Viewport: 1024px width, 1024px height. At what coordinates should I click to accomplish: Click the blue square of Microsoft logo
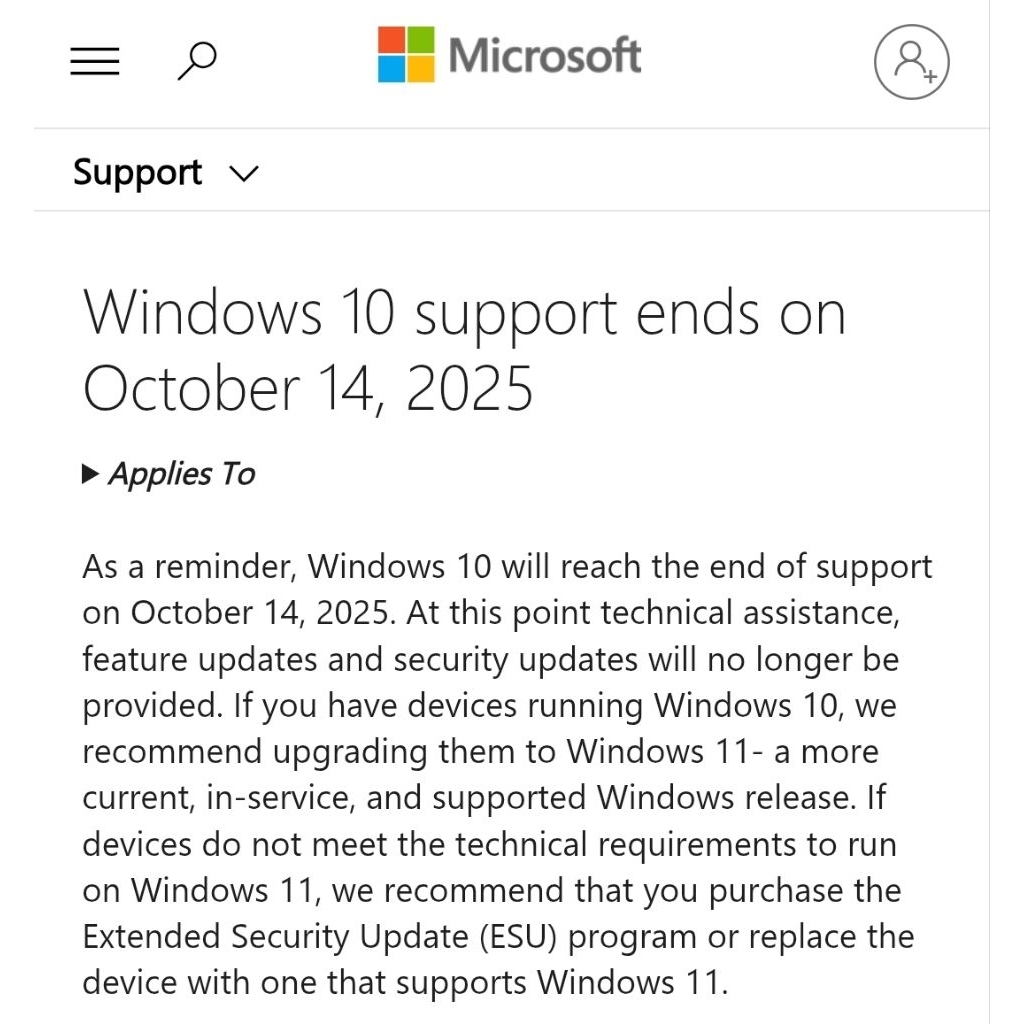391,69
